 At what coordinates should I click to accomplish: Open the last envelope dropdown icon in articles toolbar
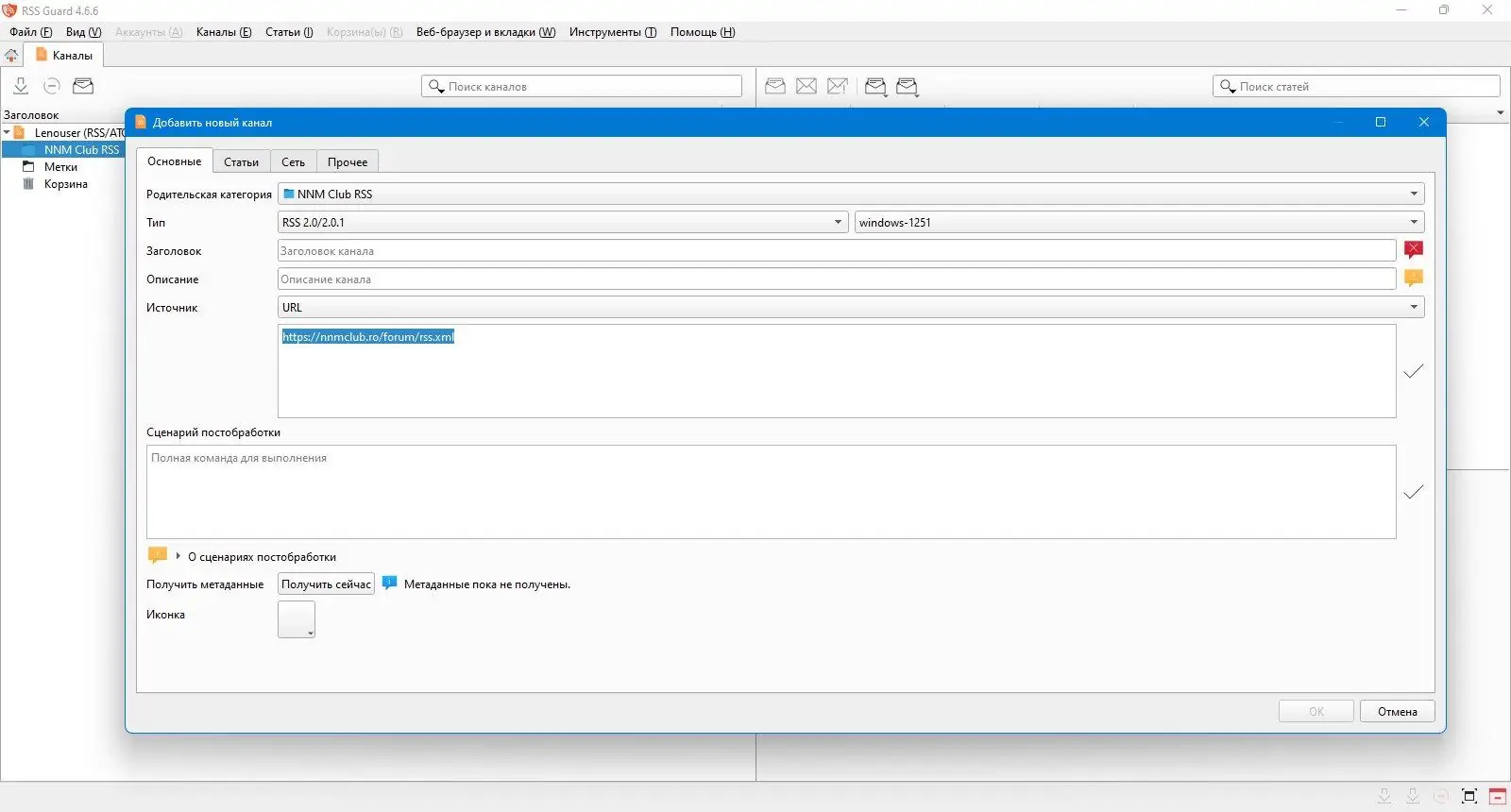pyautogui.click(x=908, y=87)
